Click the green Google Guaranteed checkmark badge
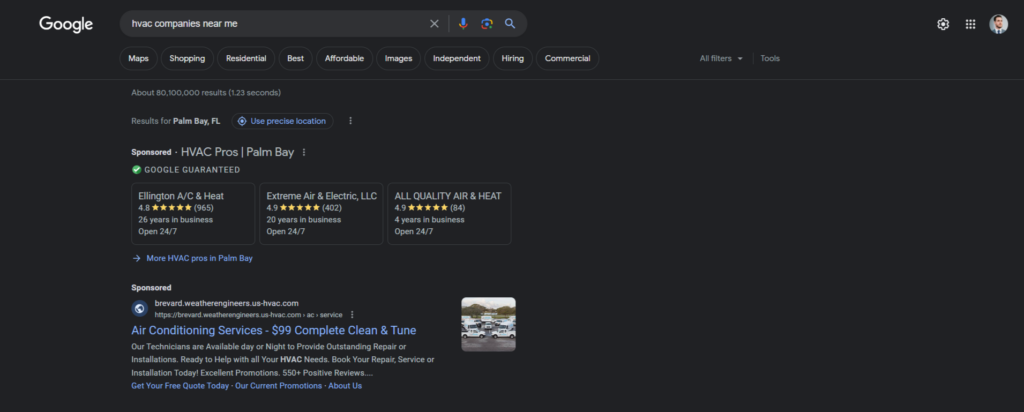The width and height of the screenshot is (1024, 412). (x=136, y=170)
